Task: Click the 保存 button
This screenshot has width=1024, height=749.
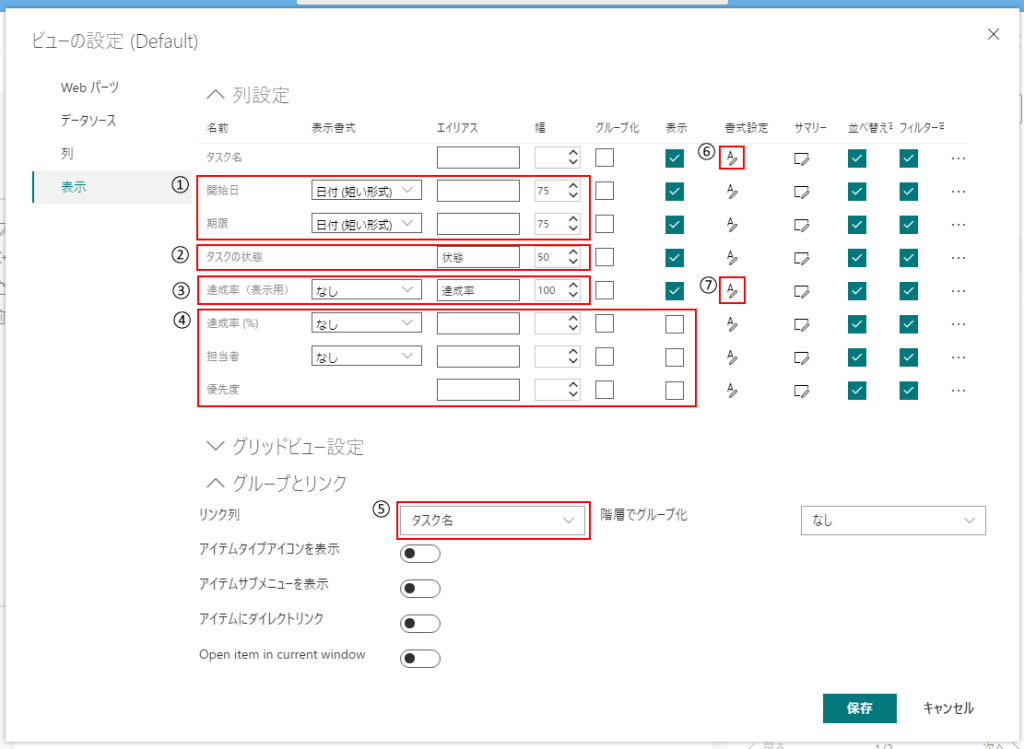Action: click(x=859, y=708)
